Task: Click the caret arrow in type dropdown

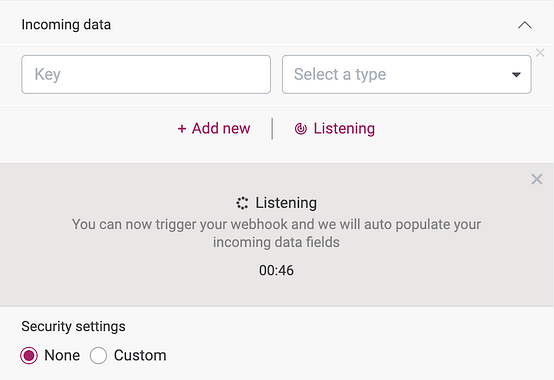Action: coord(516,75)
